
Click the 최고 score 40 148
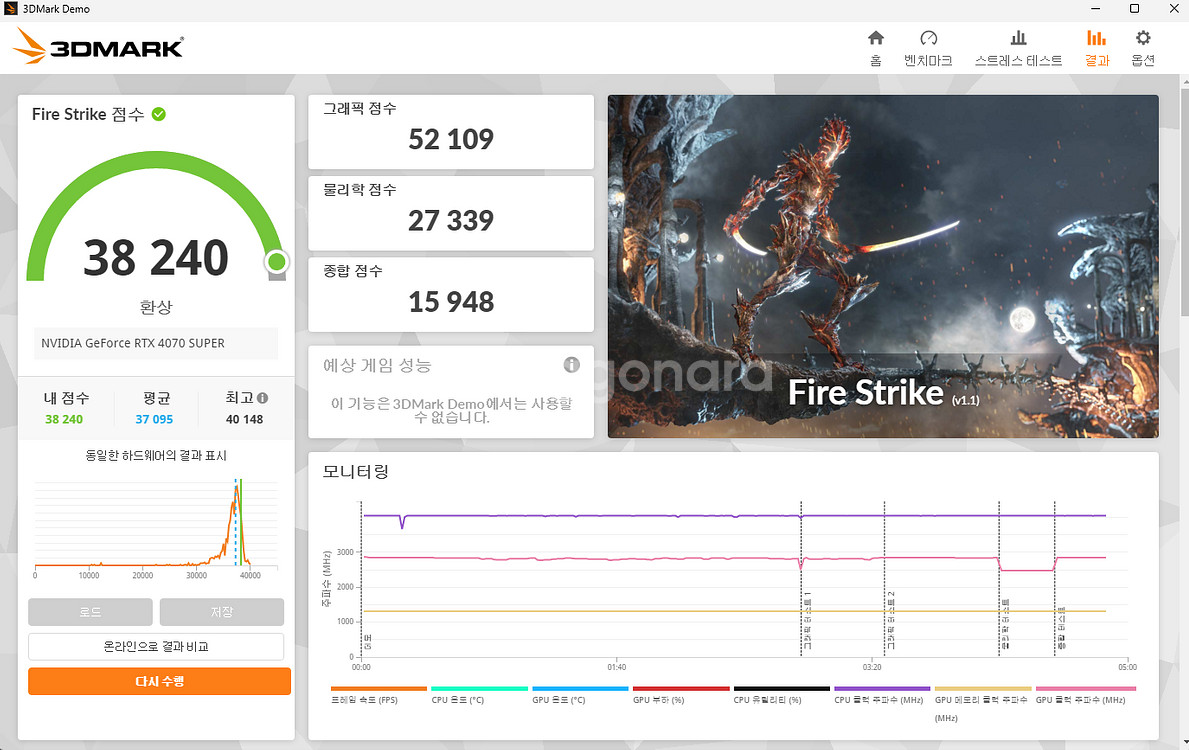[244, 419]
